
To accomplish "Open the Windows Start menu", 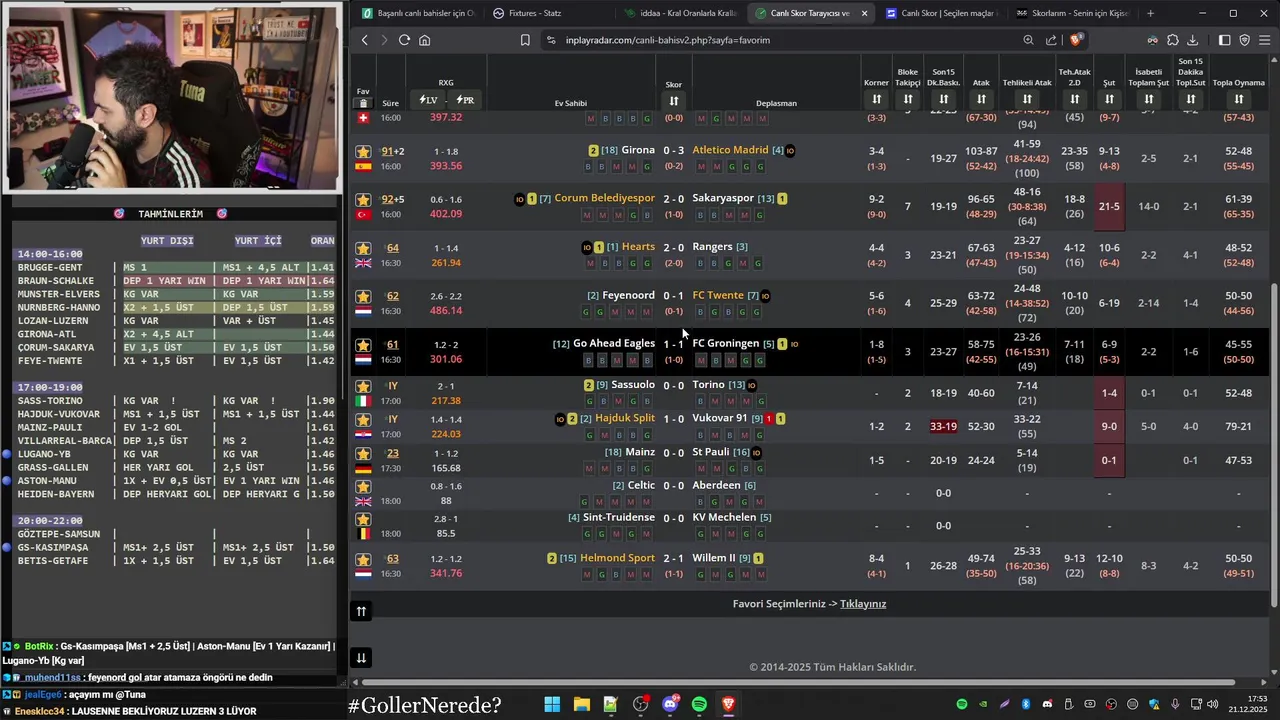I will click(x=552, y=705).
